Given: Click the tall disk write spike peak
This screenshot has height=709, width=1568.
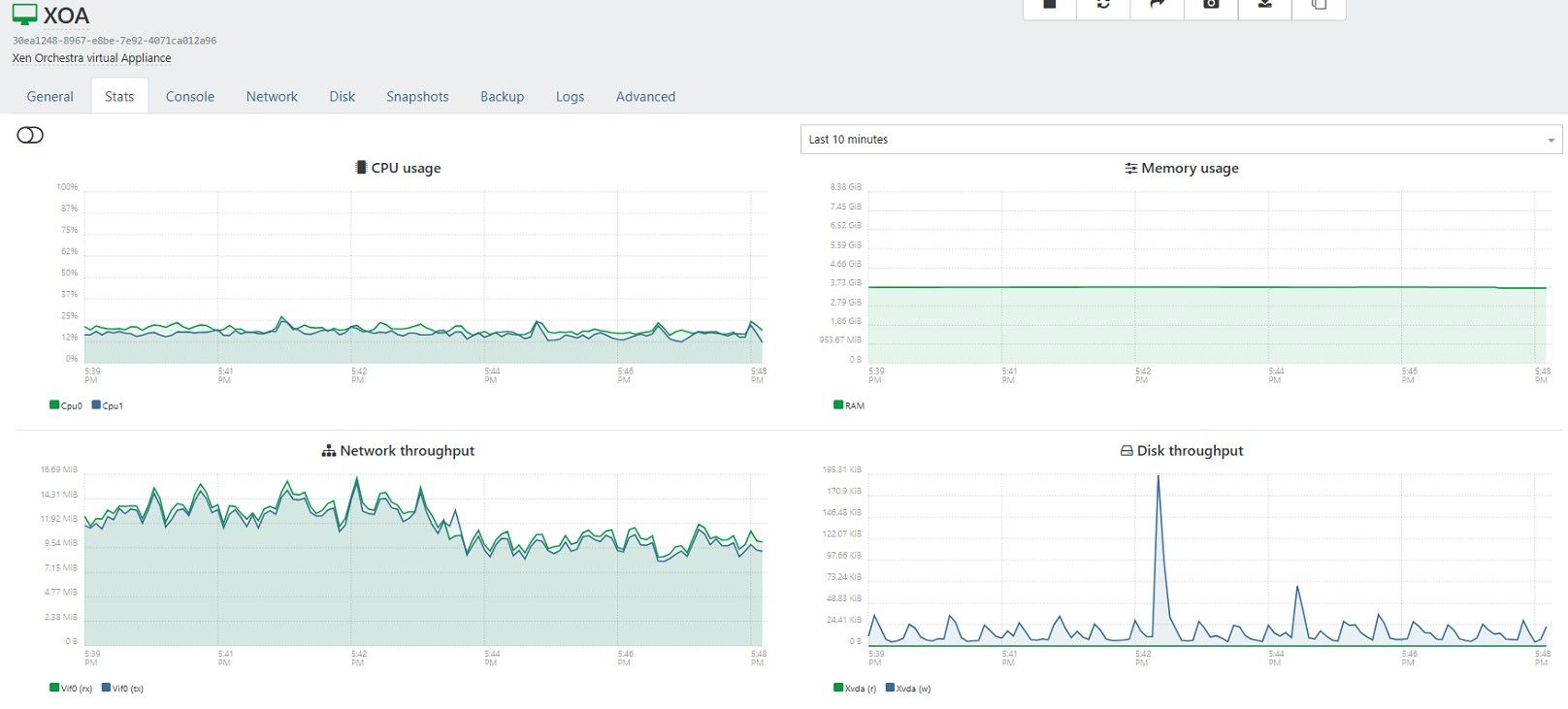Looking at the screenshot, I should tap(1158, 477).
